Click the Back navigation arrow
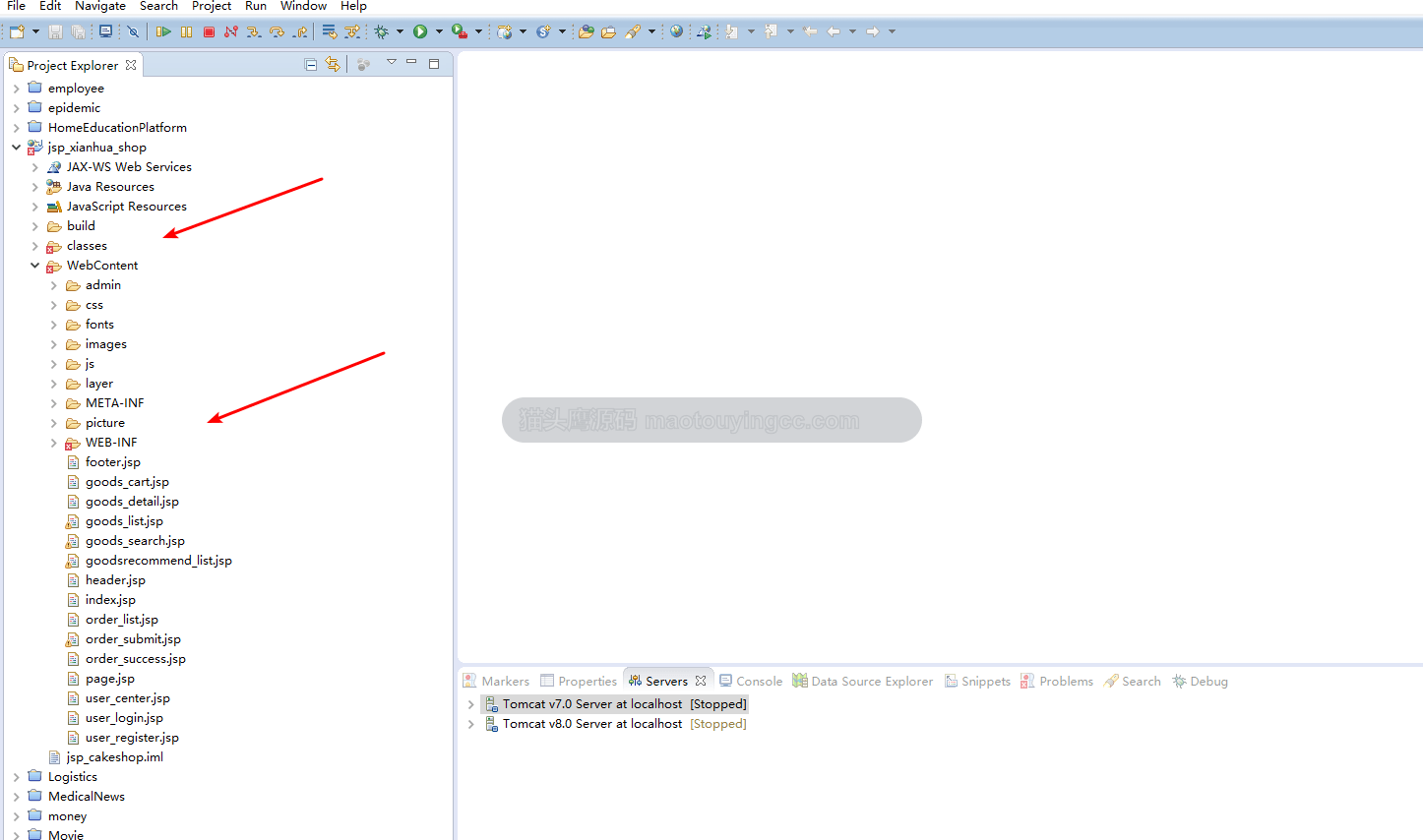Screen dimensions: 1423x840 tap(834, 31)
